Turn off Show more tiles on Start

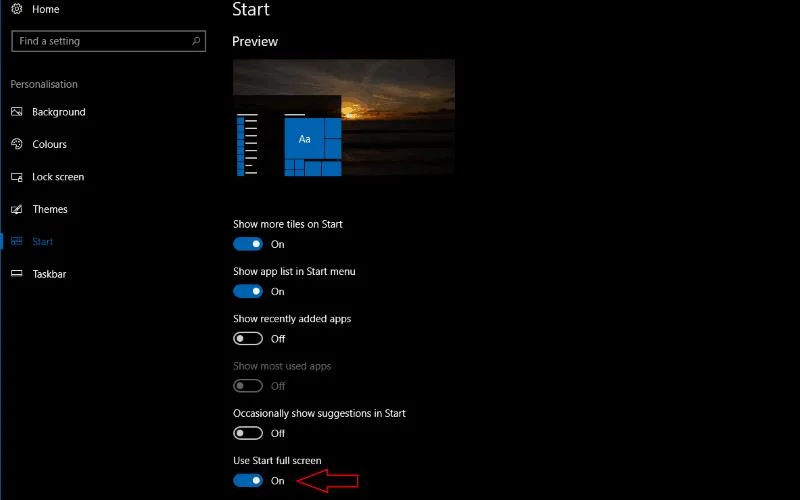tap(248, 244)
